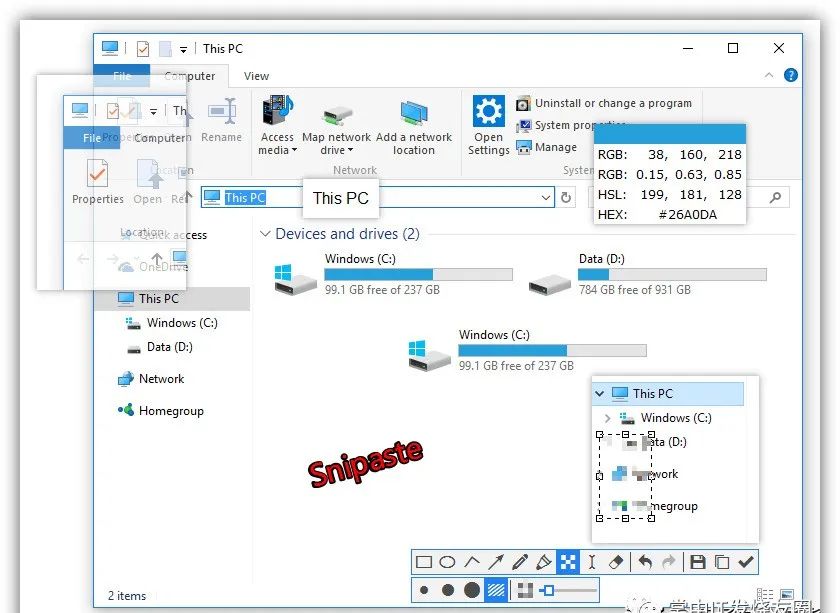Select the Ellipse annotation tool
Screen dimensions: 840x613
(447, 562)
